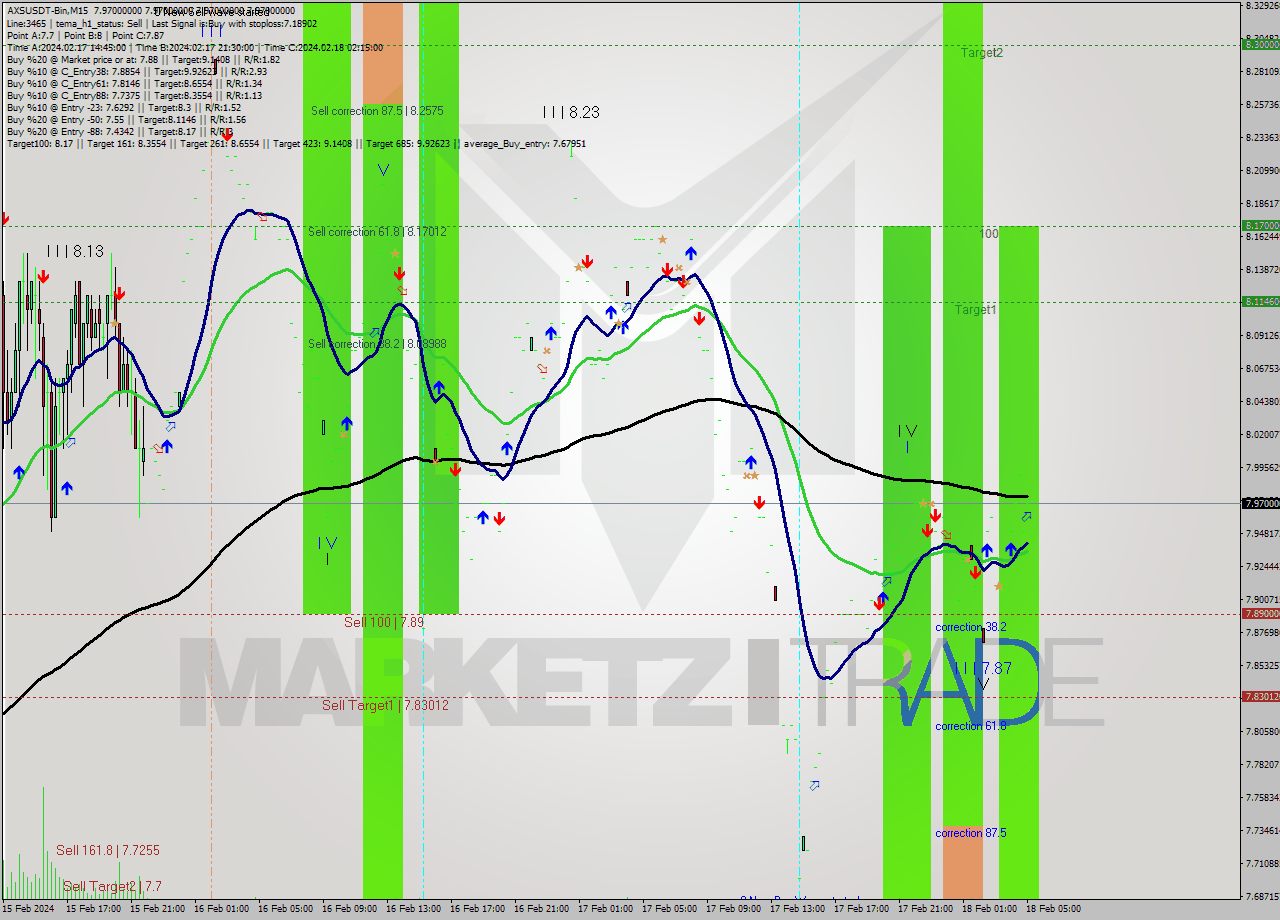Select the 17 Feb 21:00 time label

tap(925, 909)
